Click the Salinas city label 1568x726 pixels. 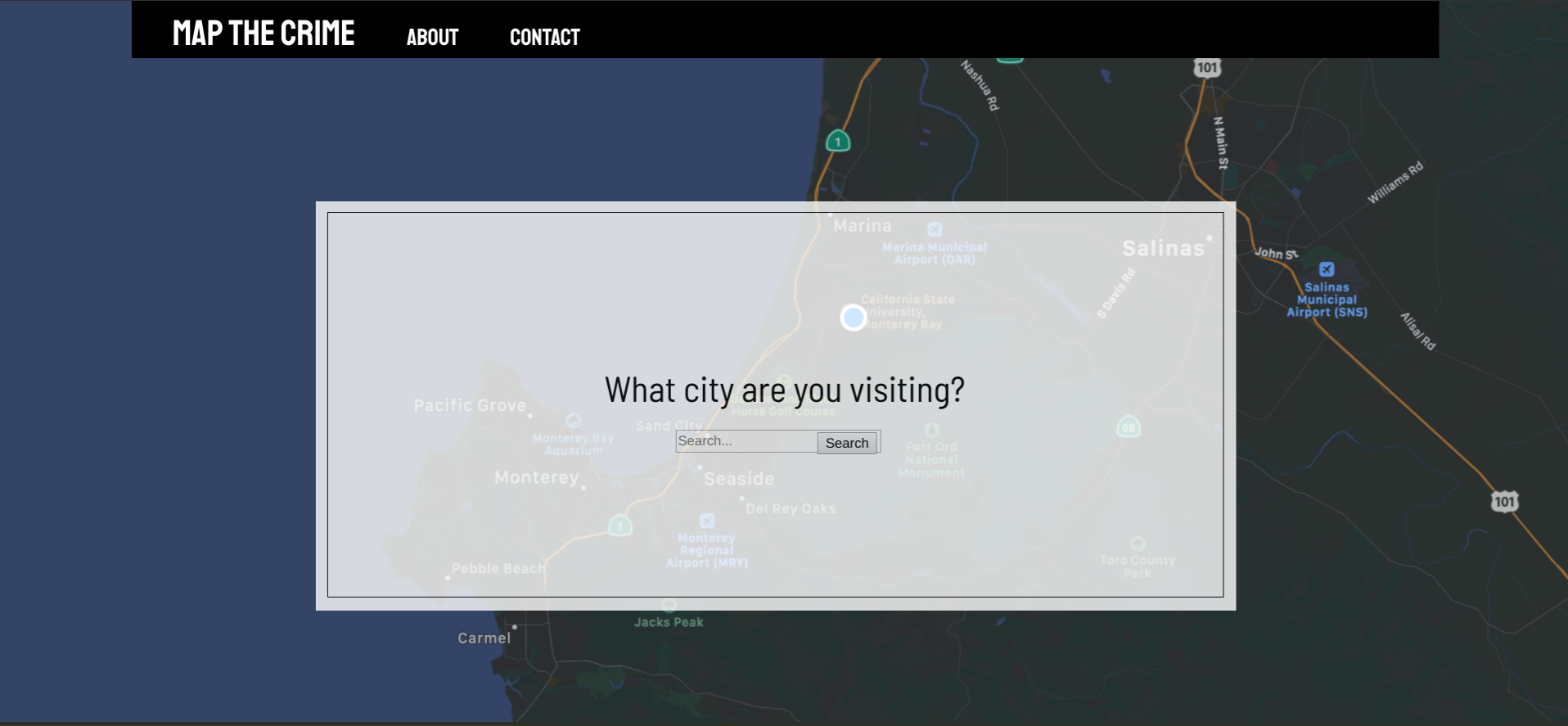pos(1163,249)
